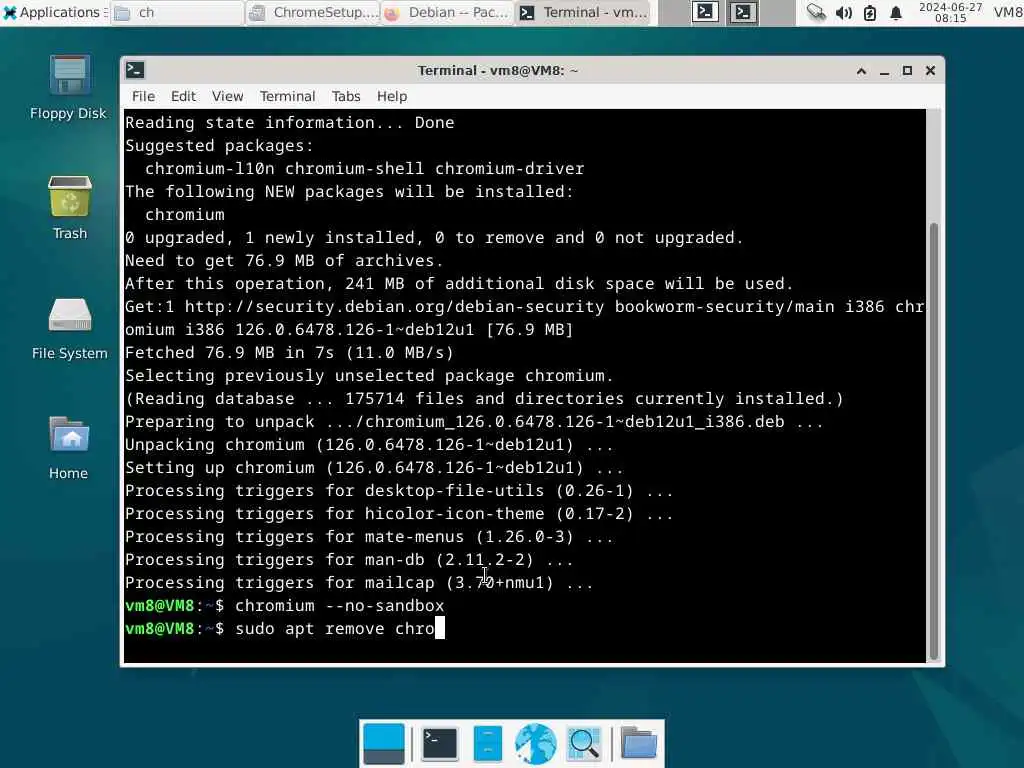
Task: Click the second terminal icon in the top panel
Action: (743, 12)
